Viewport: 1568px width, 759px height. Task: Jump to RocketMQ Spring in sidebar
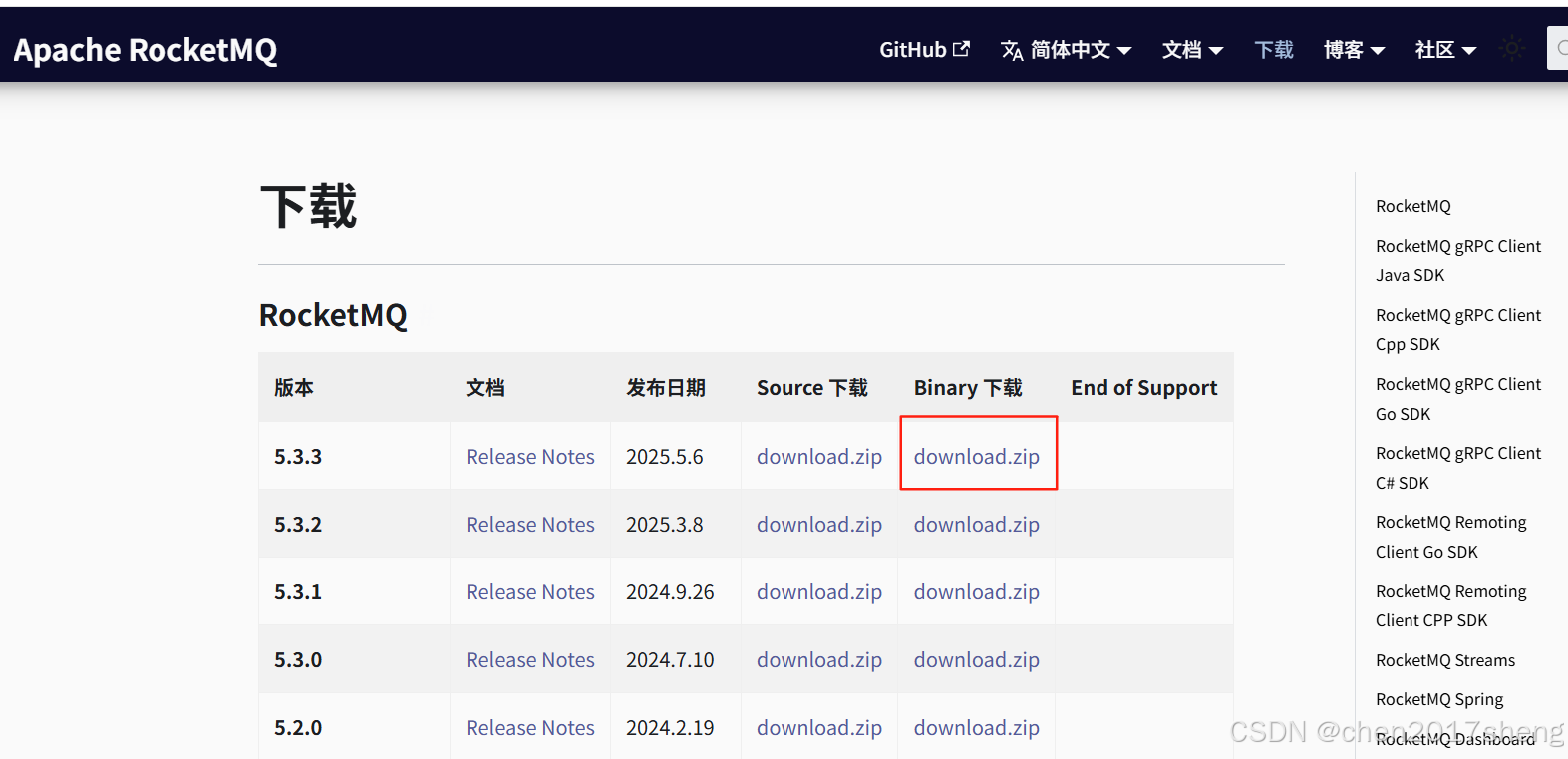click(x=1439, y=699)
